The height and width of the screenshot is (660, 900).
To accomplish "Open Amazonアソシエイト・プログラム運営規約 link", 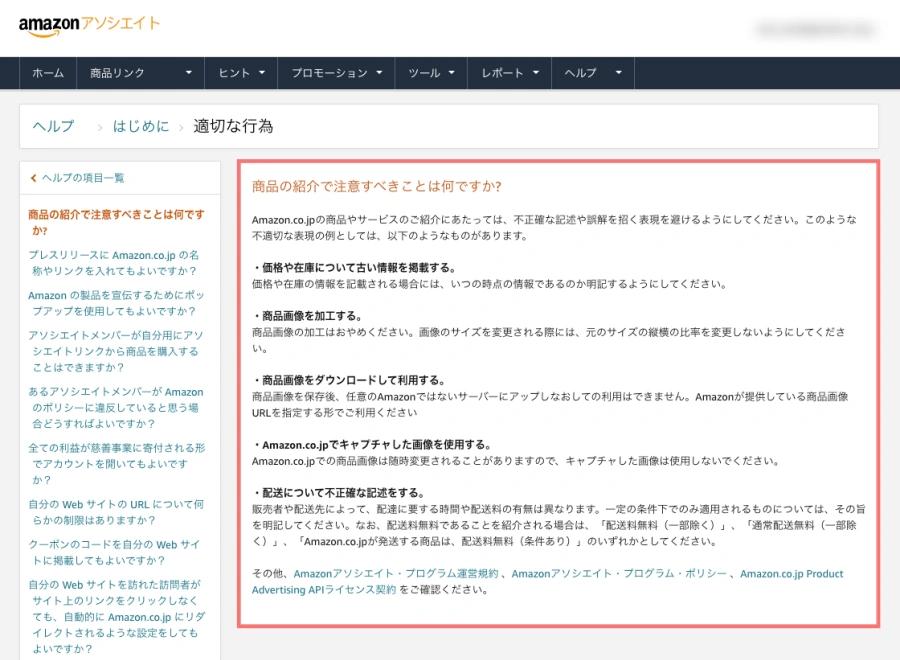I will pos(396,573).
